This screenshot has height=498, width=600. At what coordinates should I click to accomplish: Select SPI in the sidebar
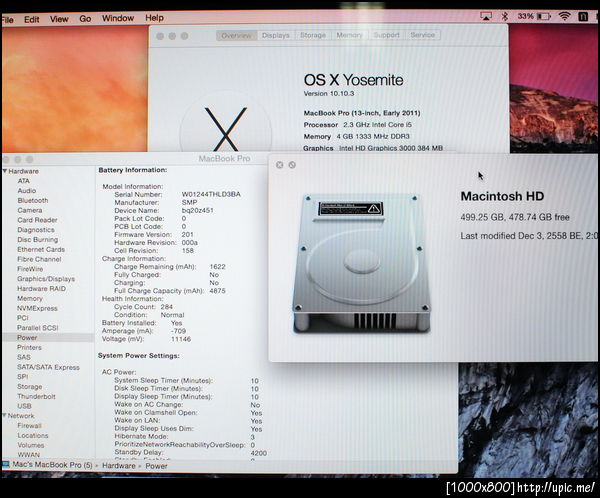(x=23, y=377)
